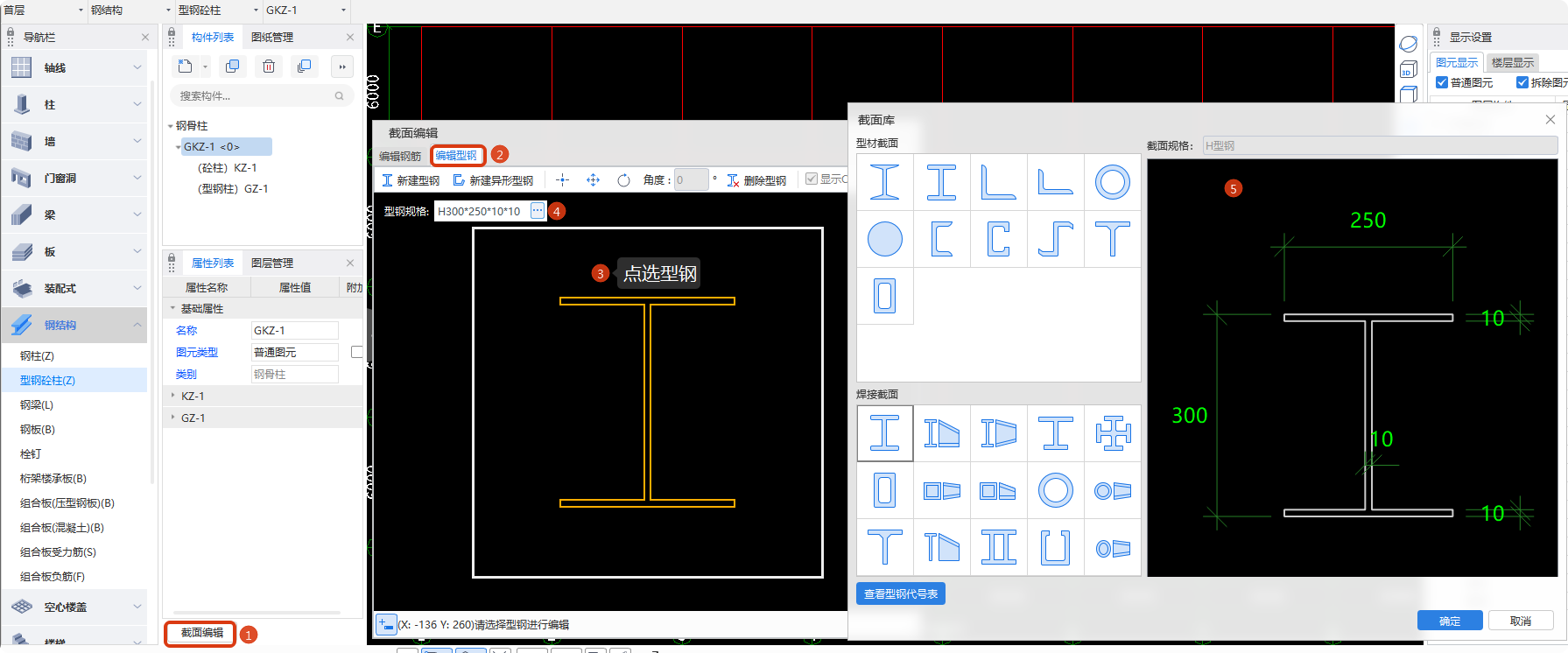Click the 删除型钢 button

pyautogui.click(x=757, y=179)
